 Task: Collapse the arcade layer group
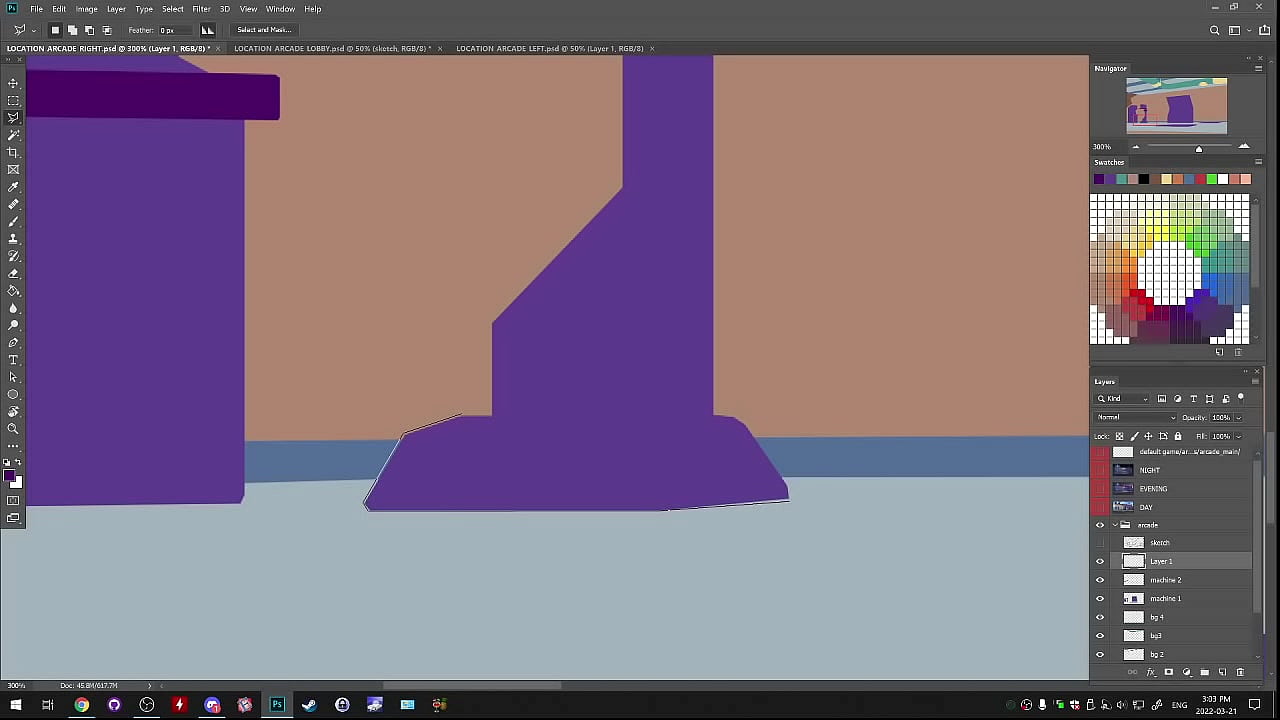(1115, 525)
